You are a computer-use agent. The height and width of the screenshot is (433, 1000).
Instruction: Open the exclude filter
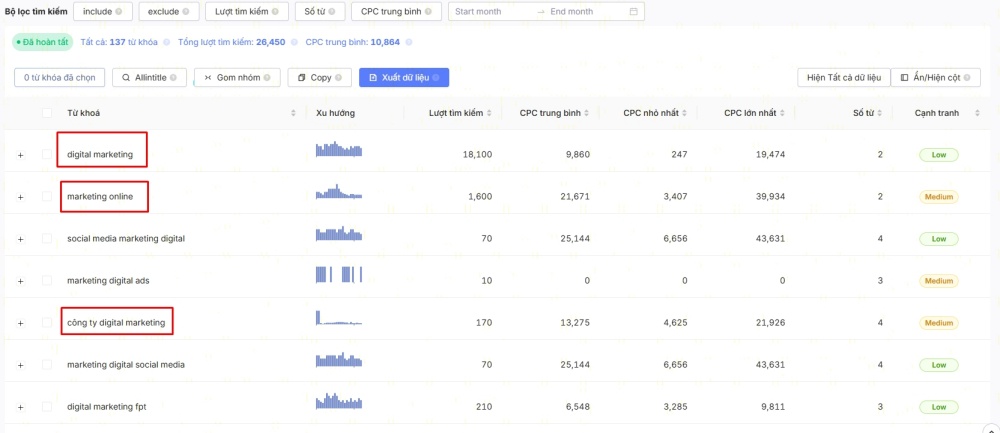tap(162, 12)
